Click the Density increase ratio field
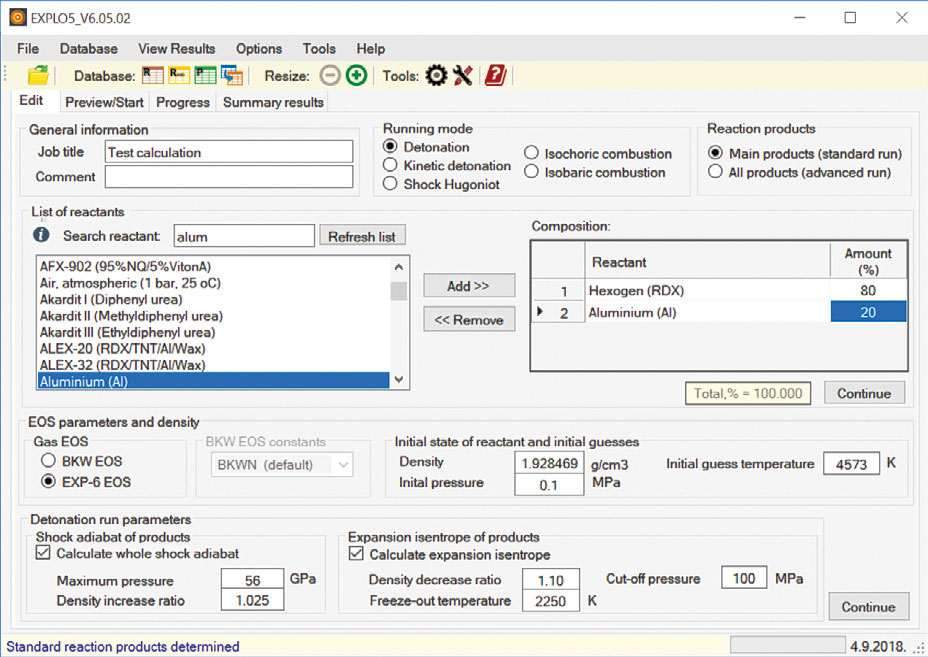 coord(252,600)
